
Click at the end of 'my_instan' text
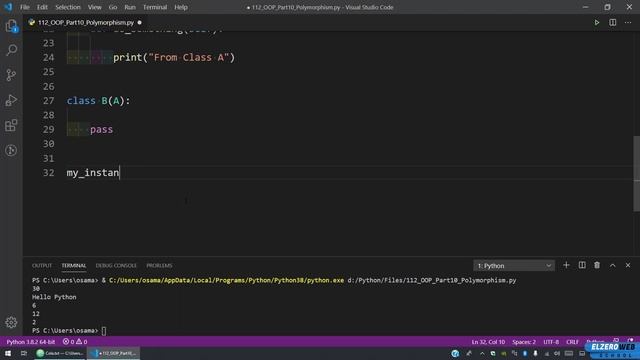[119, 173]
